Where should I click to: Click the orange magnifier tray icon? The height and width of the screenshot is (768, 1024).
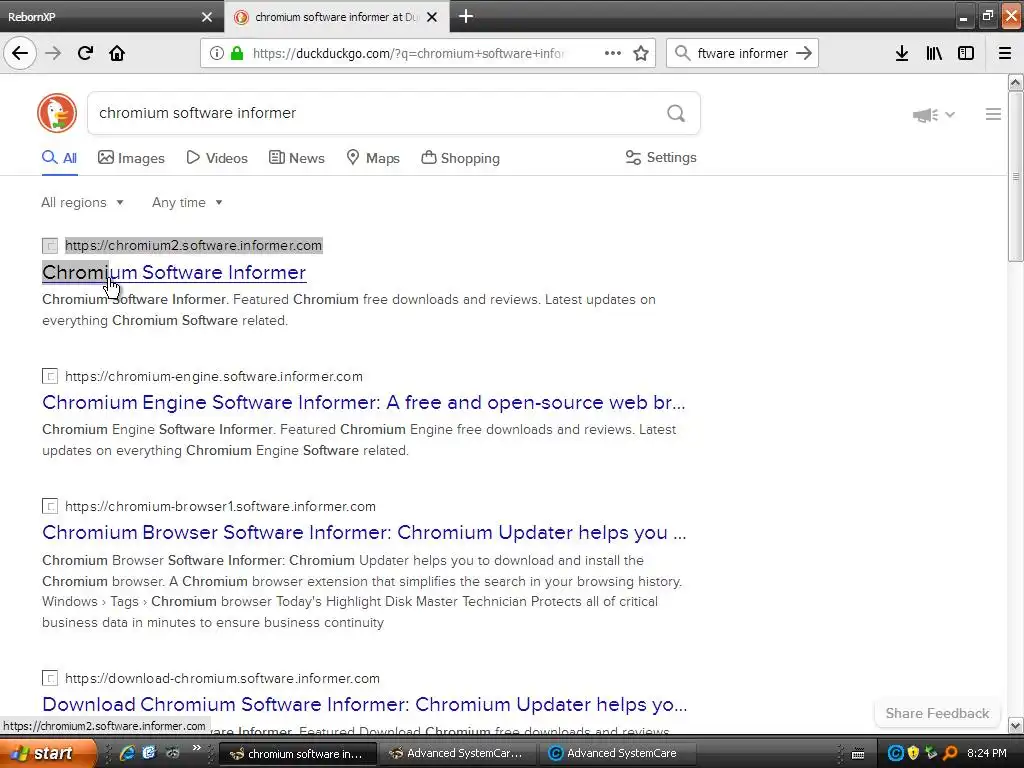point(950,754)
